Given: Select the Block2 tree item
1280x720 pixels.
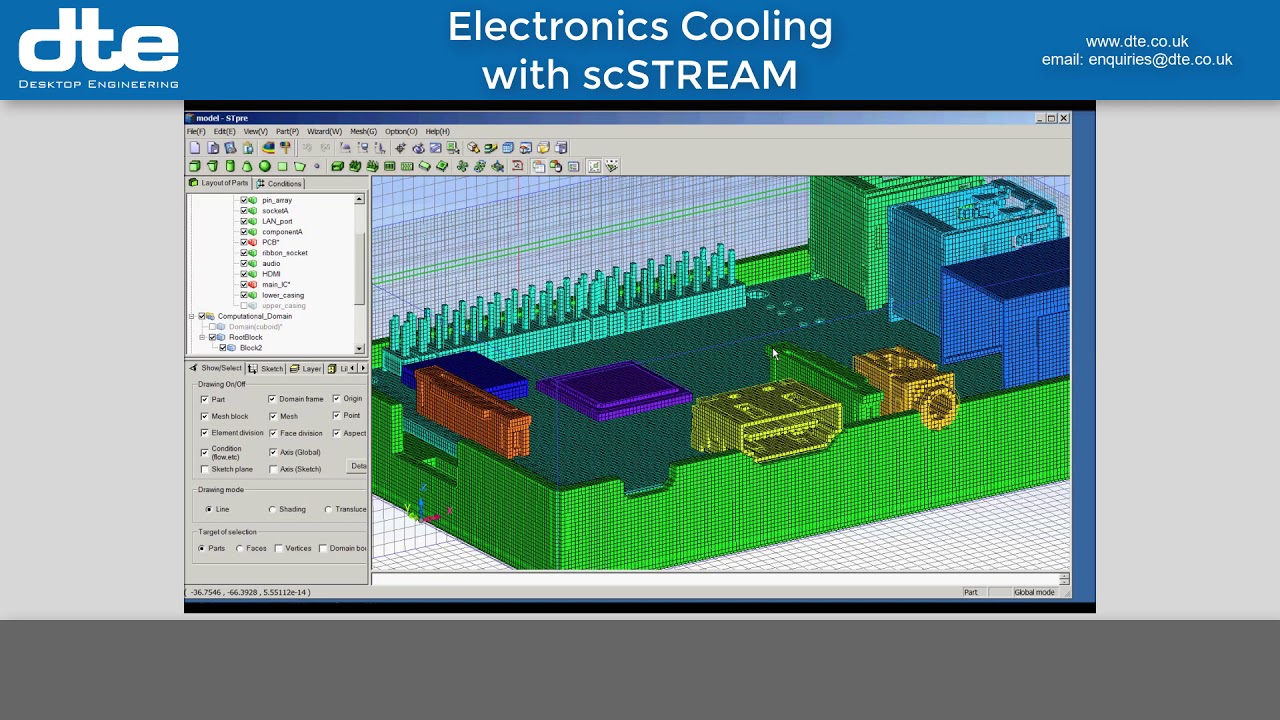Looking at the screenshot, I should tap(251, 348).
